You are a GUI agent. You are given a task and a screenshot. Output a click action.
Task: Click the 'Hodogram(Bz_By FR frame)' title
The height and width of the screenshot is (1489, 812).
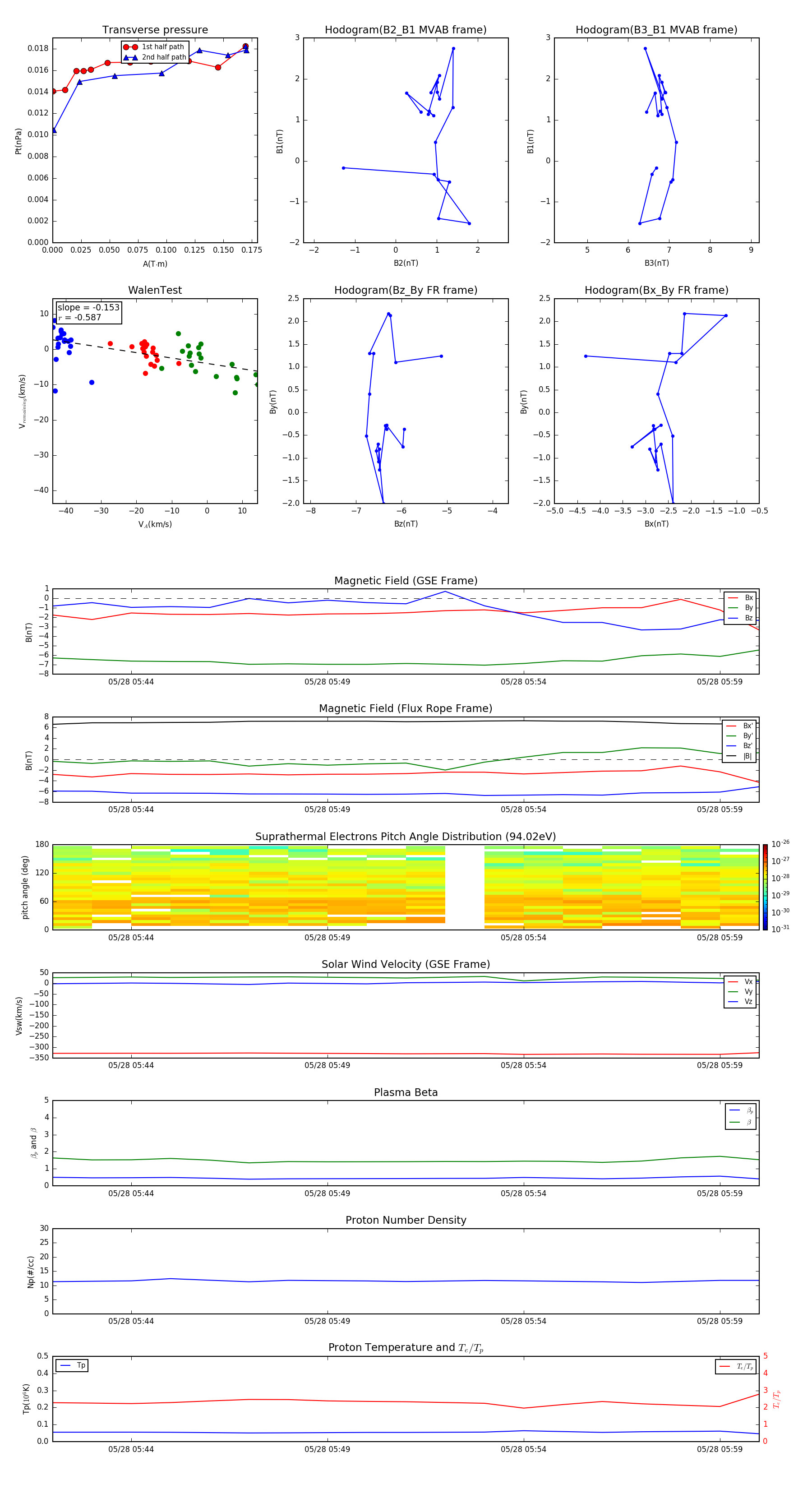pos(406,290)
